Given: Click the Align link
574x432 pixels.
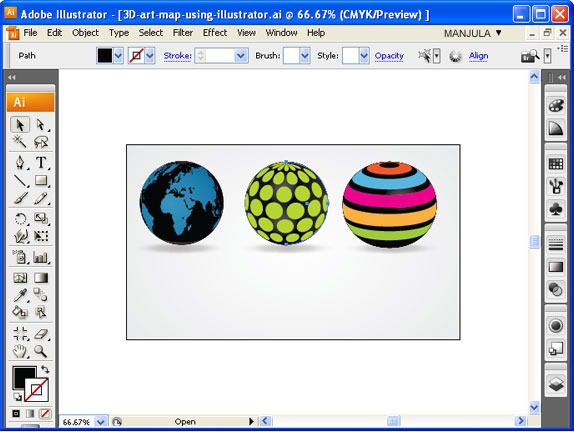Looking at the screenshot, I should 478,56.
